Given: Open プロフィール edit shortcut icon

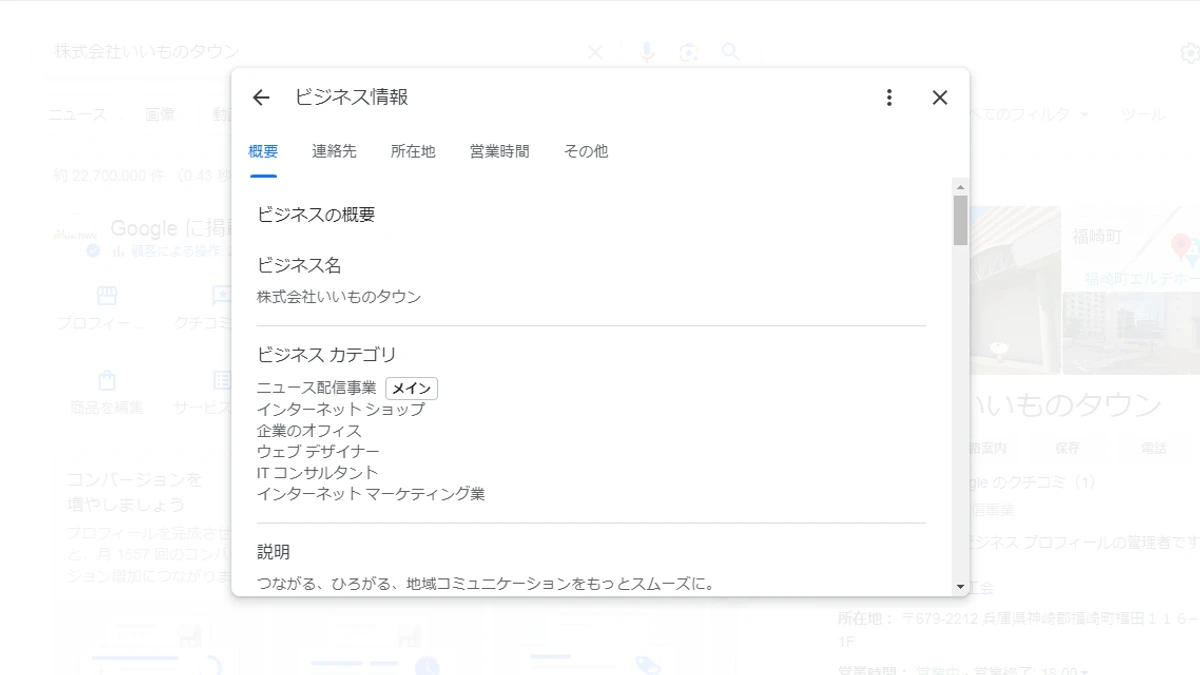Looking at the screenshot, I should tap(107, 296).
